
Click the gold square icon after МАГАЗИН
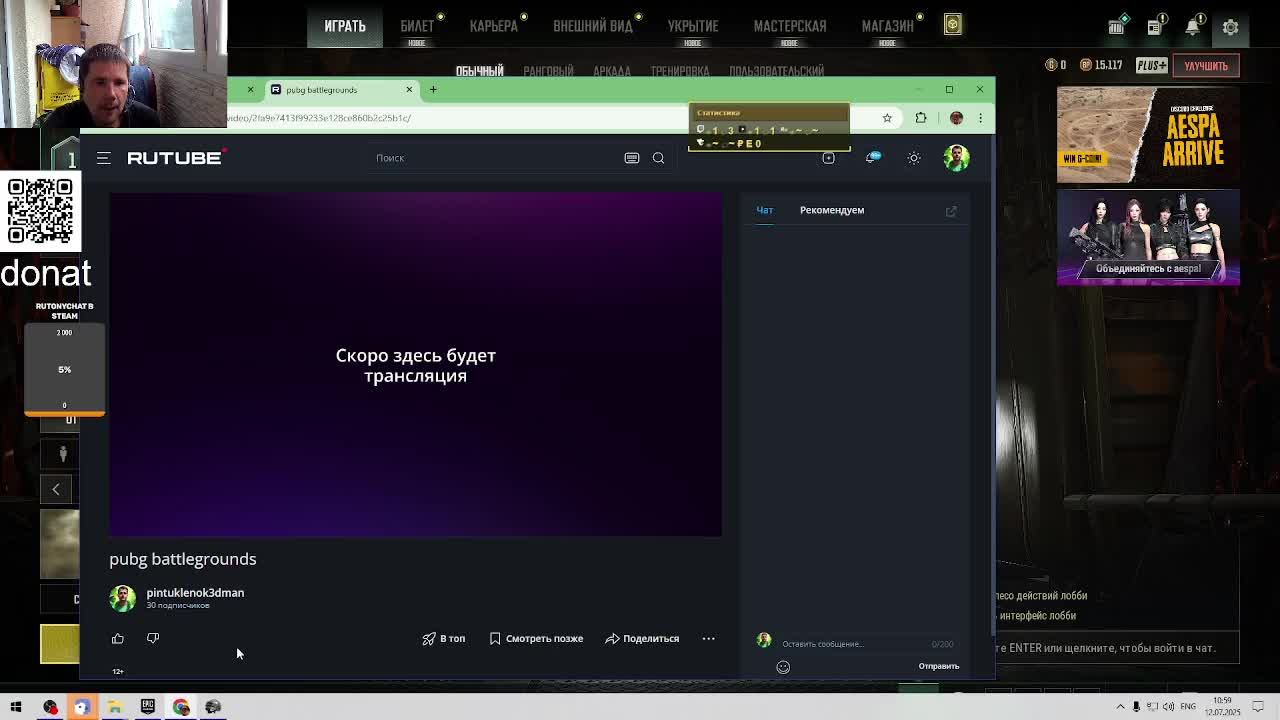(x=953, y=25)
